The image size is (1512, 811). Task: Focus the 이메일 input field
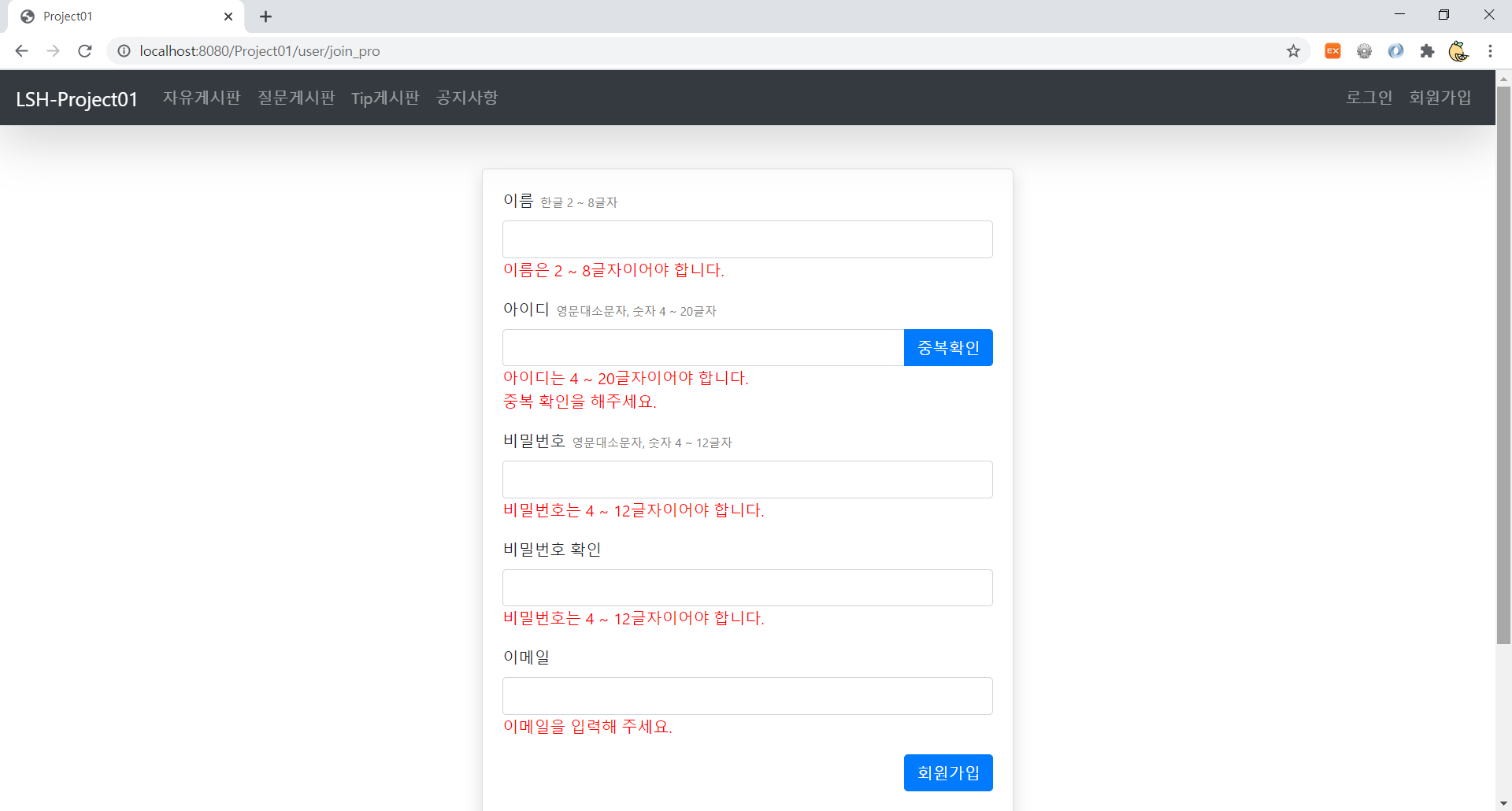747,696
